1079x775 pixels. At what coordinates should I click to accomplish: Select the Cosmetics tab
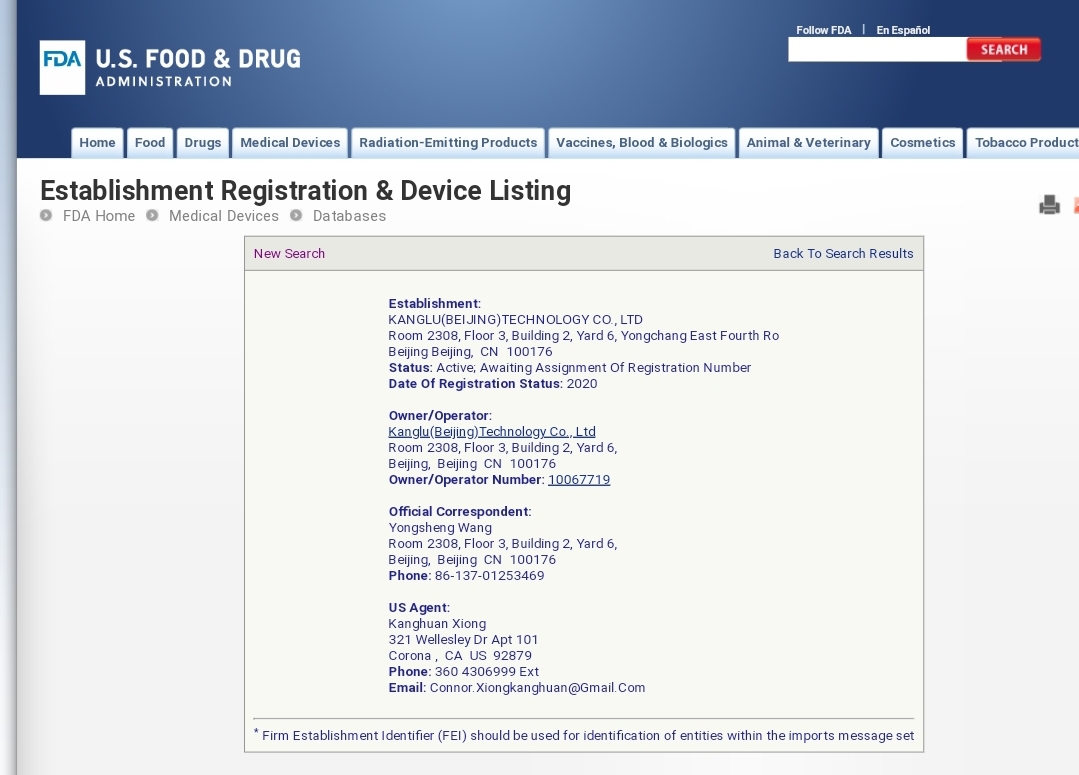922,143
